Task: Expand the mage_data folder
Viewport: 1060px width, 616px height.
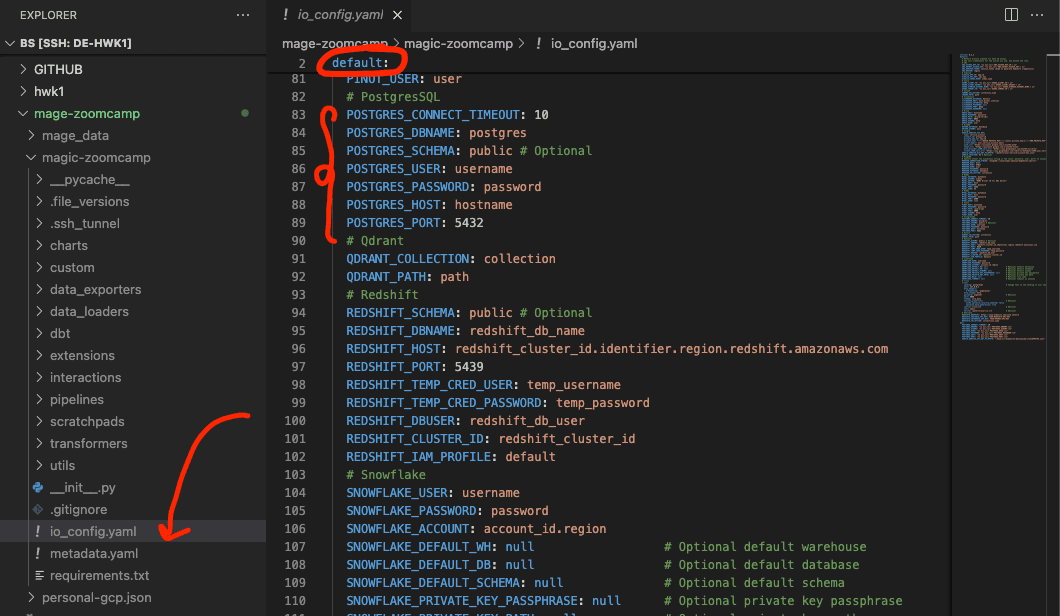Action: [31, 135]
